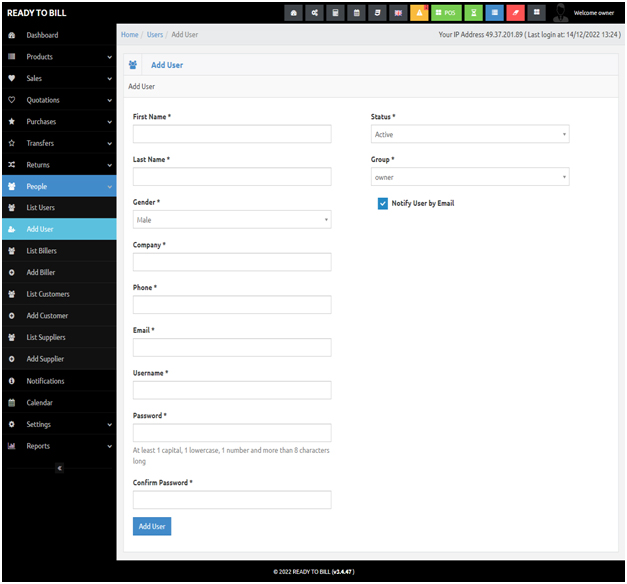Click the users icon beside Add User heading
The width and height of the screenshot is (627, 584).
pos(133,65)
